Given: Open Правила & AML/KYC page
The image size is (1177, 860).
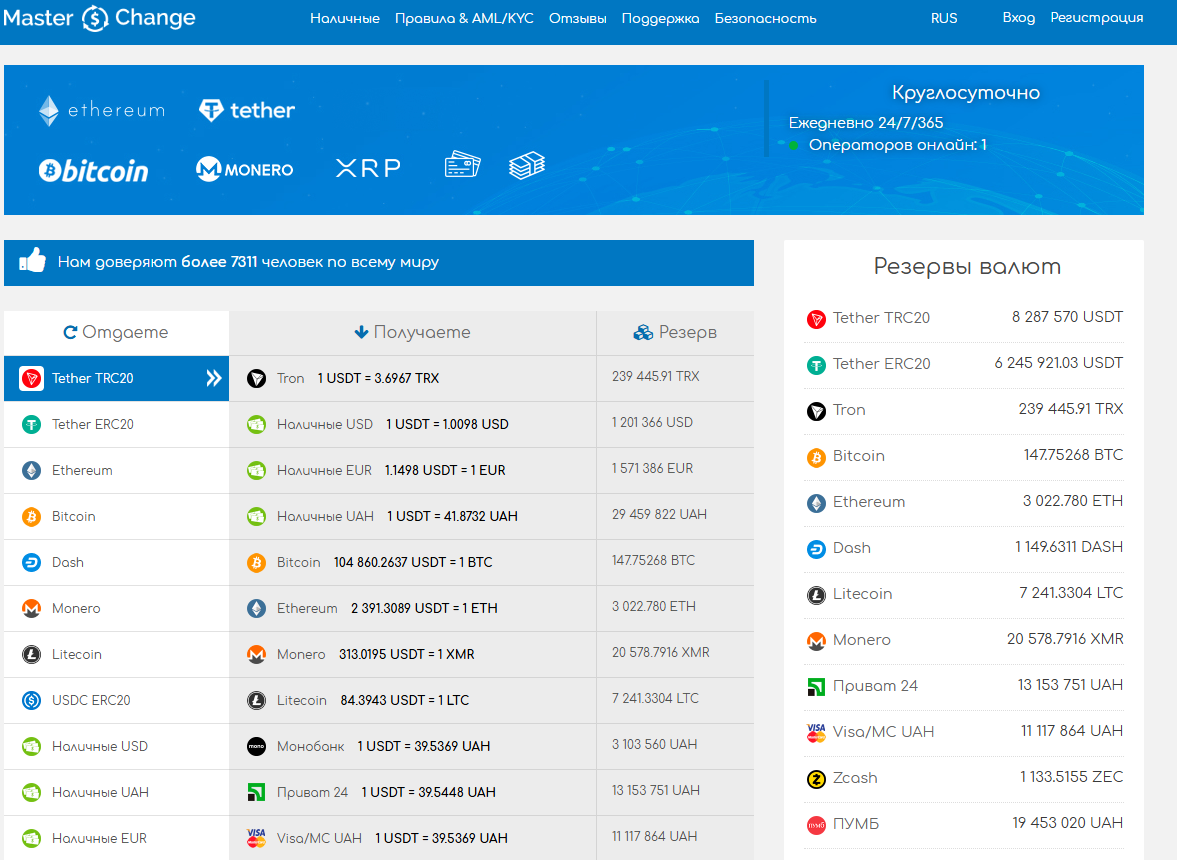Looking at the screenshot, I should (464, 18).
